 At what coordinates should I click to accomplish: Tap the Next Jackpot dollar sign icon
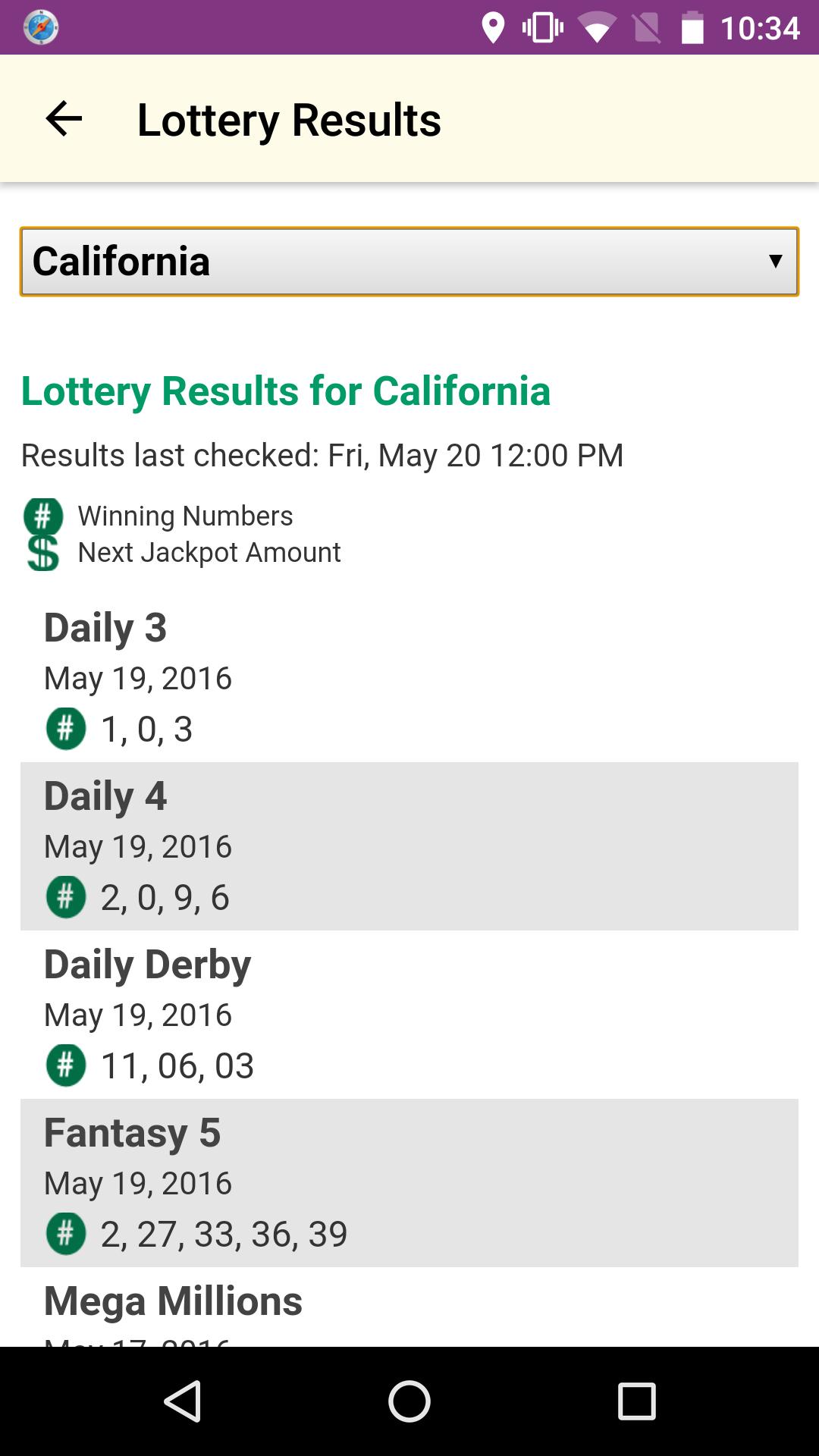coord(43,553)
